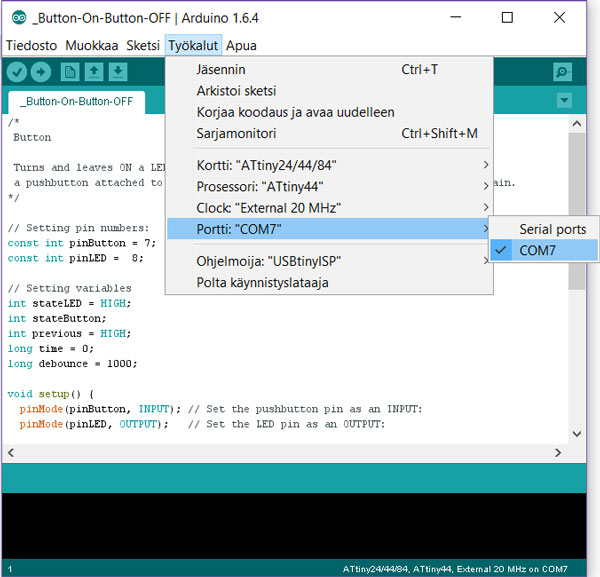
Task: Click the 'void setup() {' line
Action: pyautogui.click(x=51, y=394)
